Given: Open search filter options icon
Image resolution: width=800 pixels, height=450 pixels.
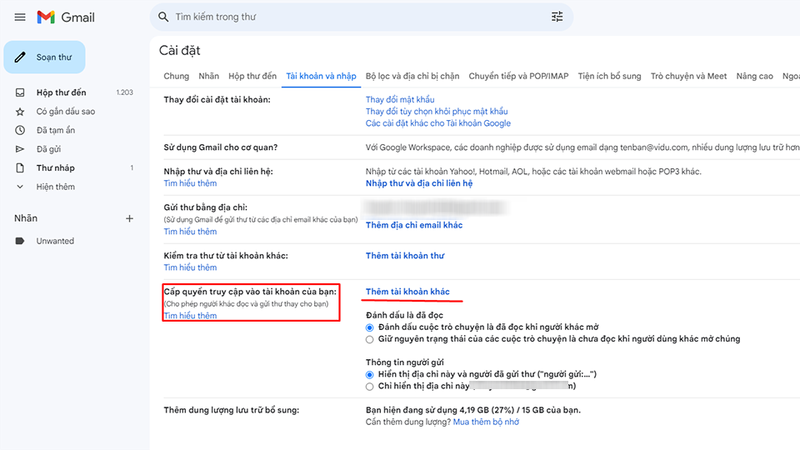Looking at the screenshot, I should click(x=557, y=17).
